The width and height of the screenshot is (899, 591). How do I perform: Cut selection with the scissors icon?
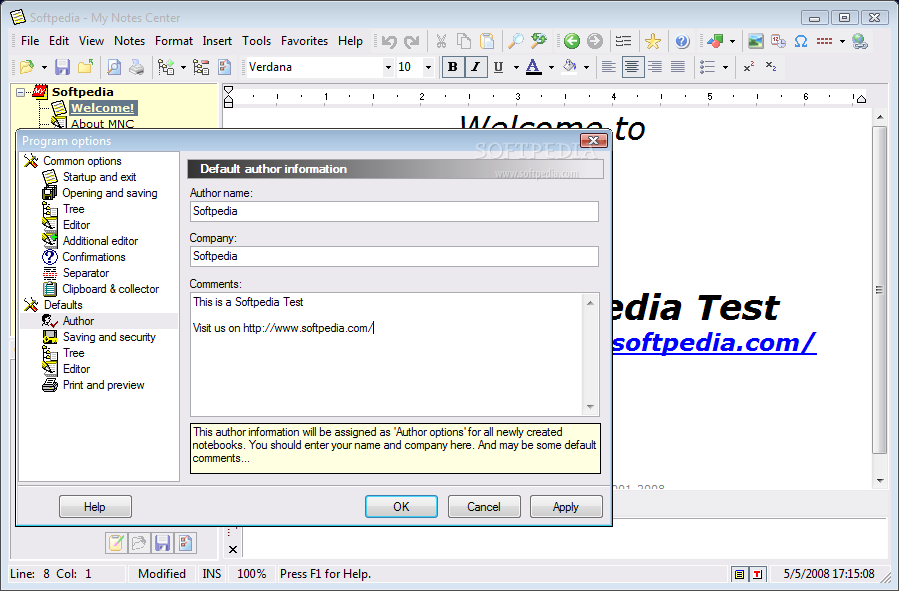click(441, 41)
